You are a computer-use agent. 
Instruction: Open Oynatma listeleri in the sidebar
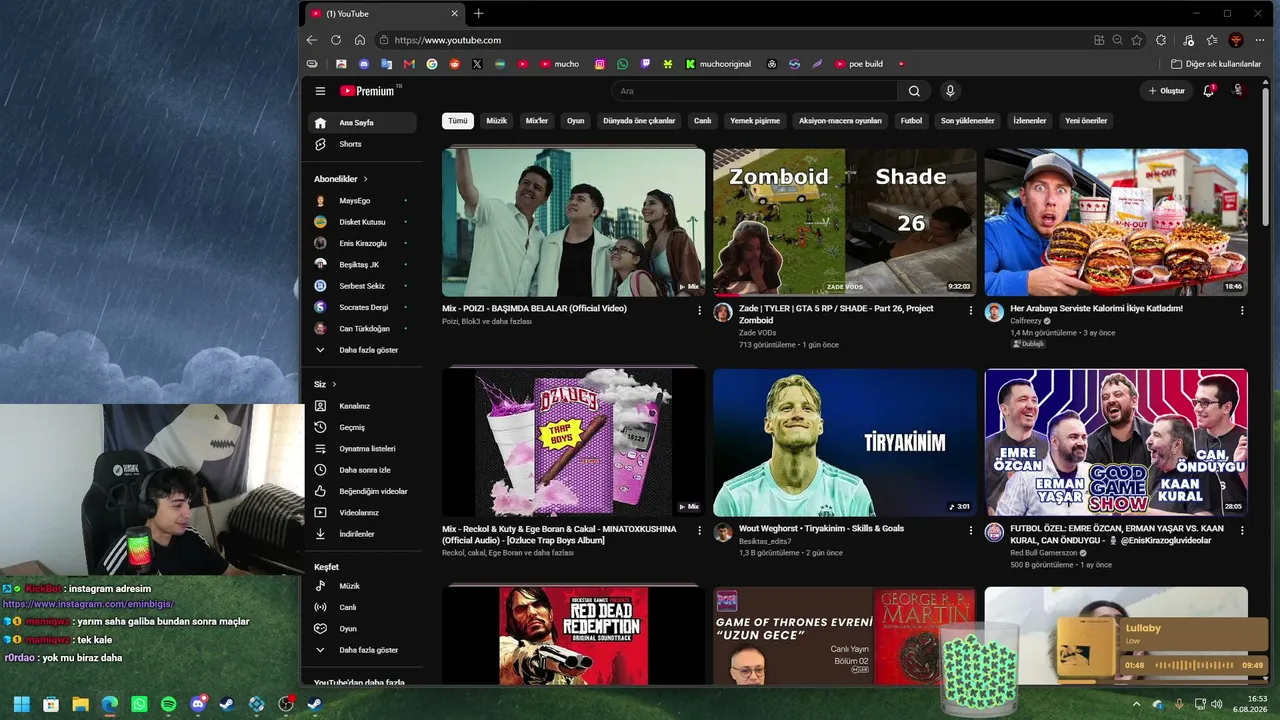coord(363,449)
